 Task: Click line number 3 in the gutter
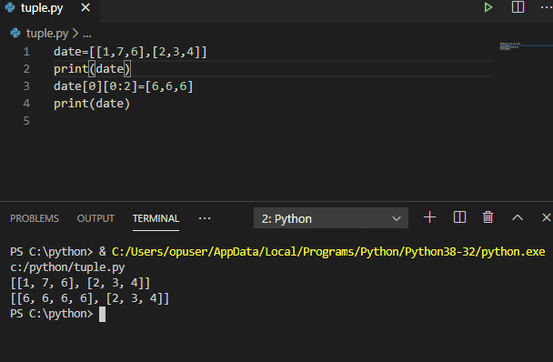tap(26, 86)
